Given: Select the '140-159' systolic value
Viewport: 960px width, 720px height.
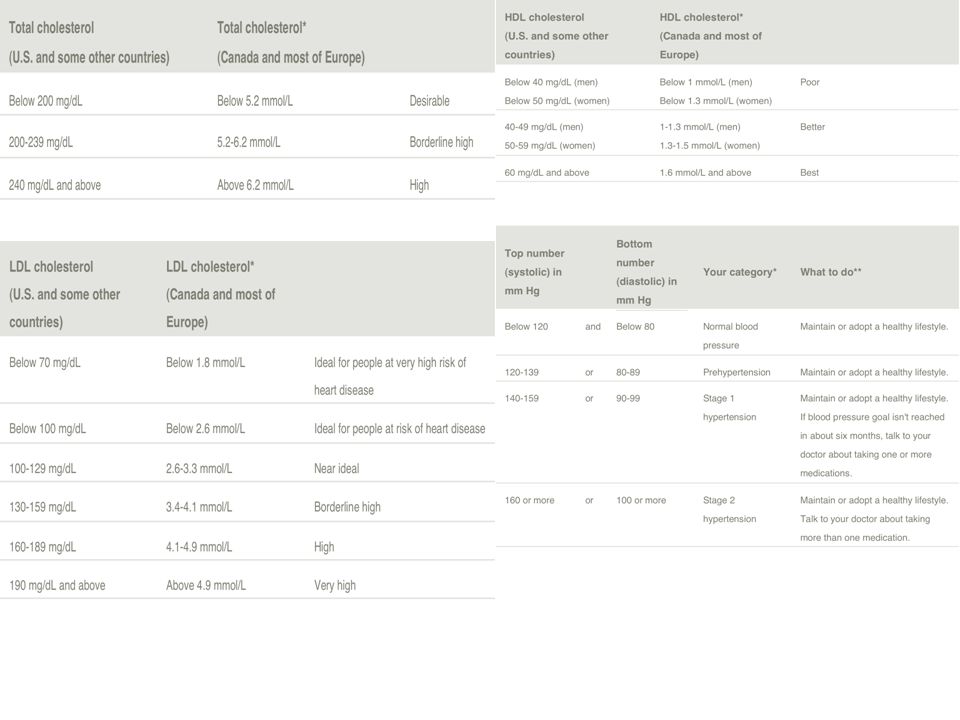Looking at the screenshot, I should [x=522, y=399].
